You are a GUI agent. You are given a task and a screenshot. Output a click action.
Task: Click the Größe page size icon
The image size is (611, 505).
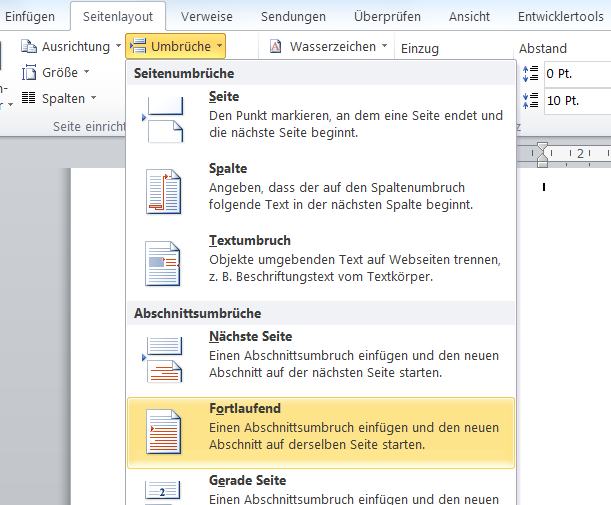pos(29,72)
